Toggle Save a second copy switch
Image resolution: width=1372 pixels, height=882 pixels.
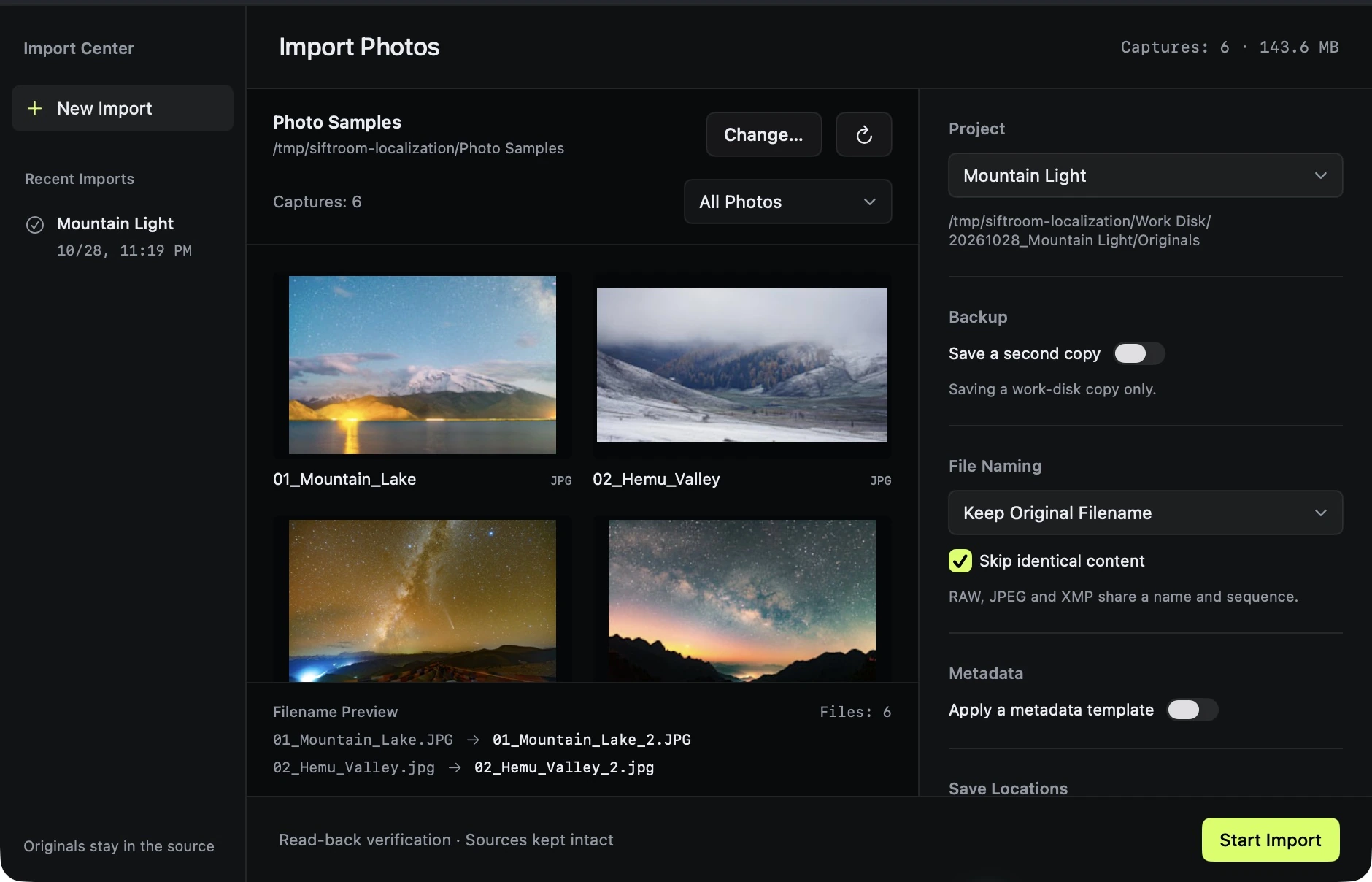(x=1139, y=353)
